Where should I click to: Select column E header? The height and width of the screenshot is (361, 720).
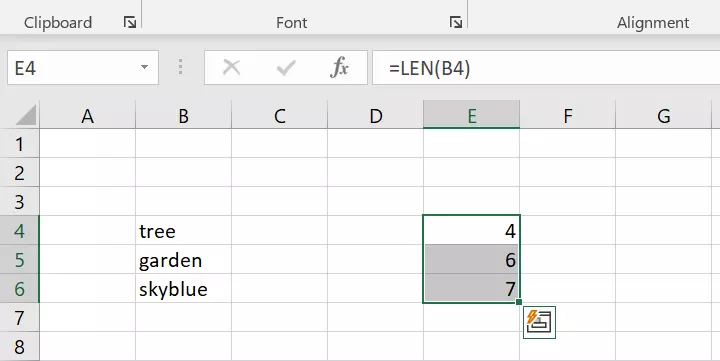[x=472, y=115]
